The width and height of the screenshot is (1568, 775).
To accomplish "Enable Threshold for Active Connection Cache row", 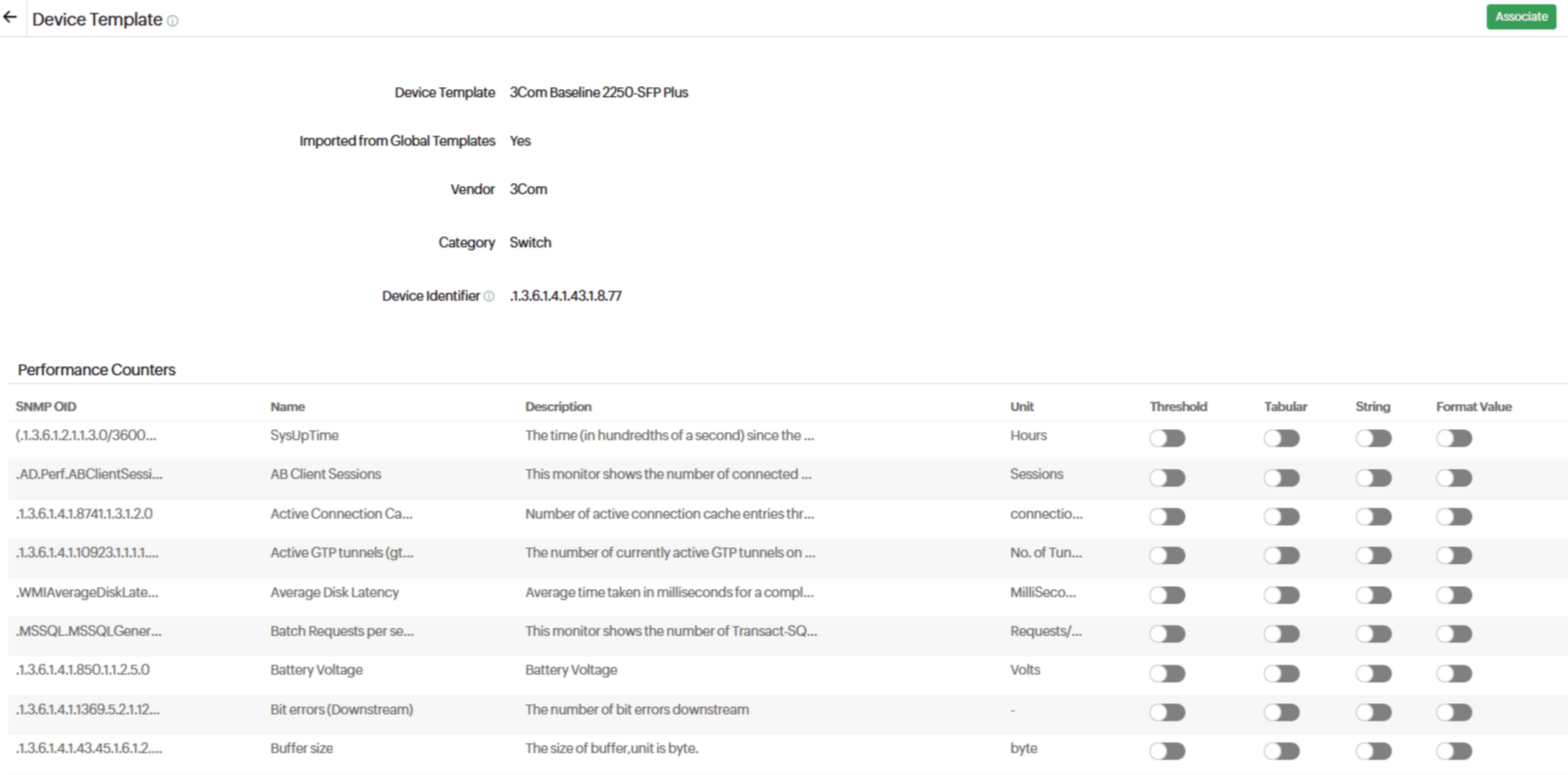I will [1167, 516].
